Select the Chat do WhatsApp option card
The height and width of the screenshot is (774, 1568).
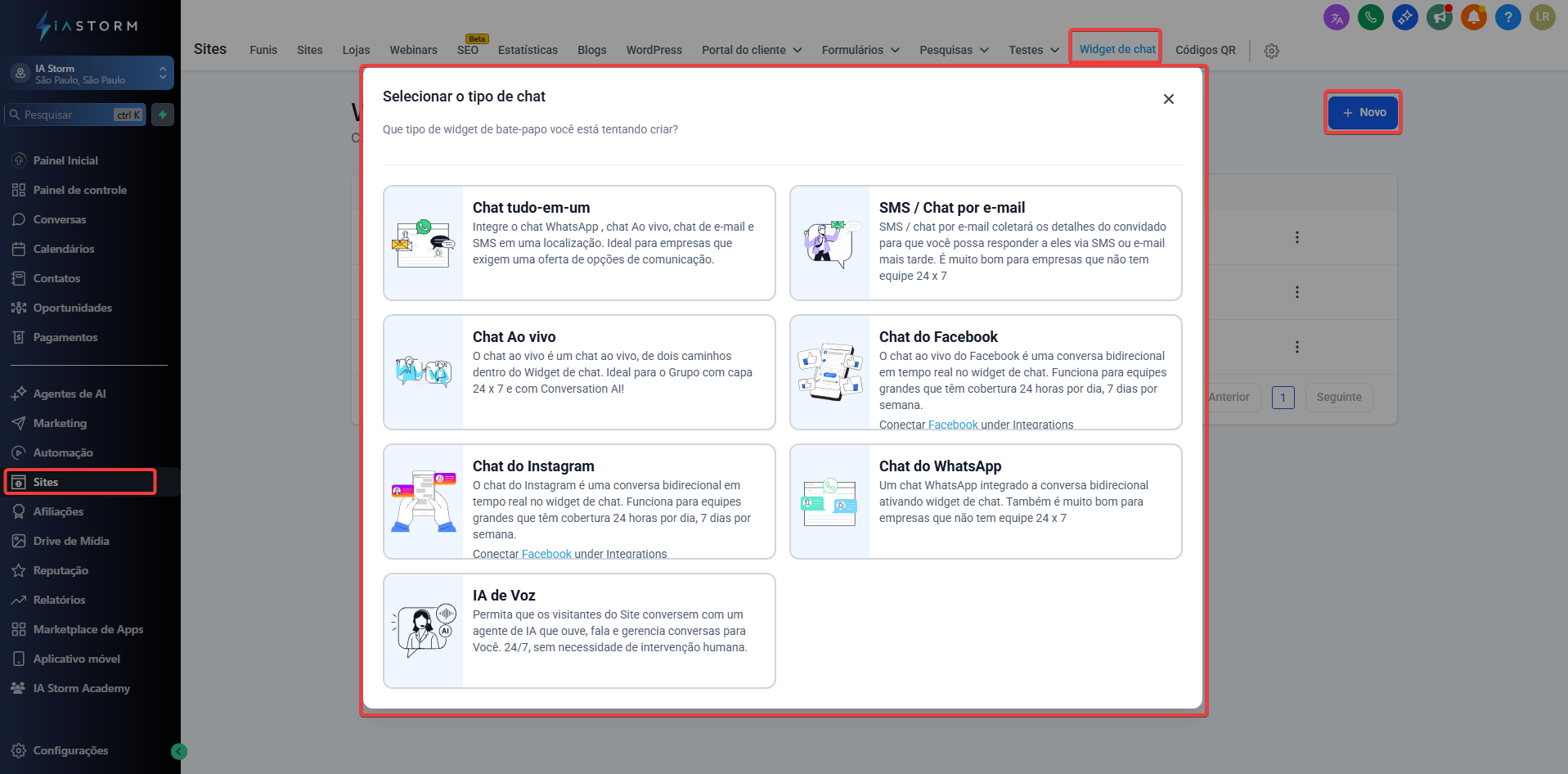pos(985,501)
